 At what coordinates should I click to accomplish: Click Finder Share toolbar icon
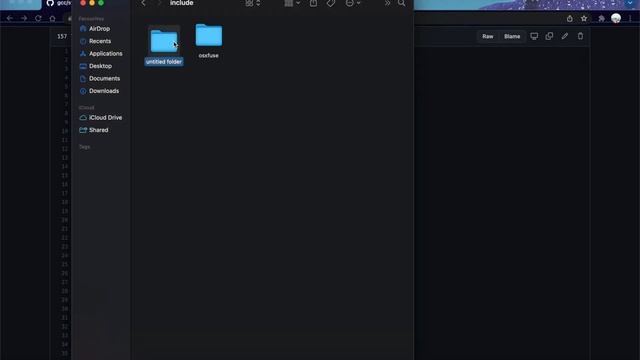pos(313,3)
